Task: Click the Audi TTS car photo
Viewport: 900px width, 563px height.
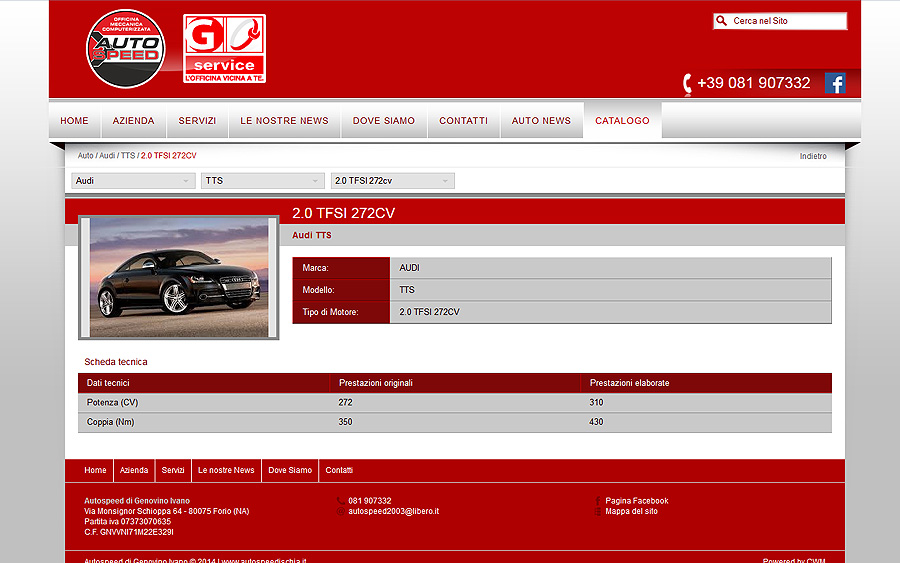Action: pos(179,278)
